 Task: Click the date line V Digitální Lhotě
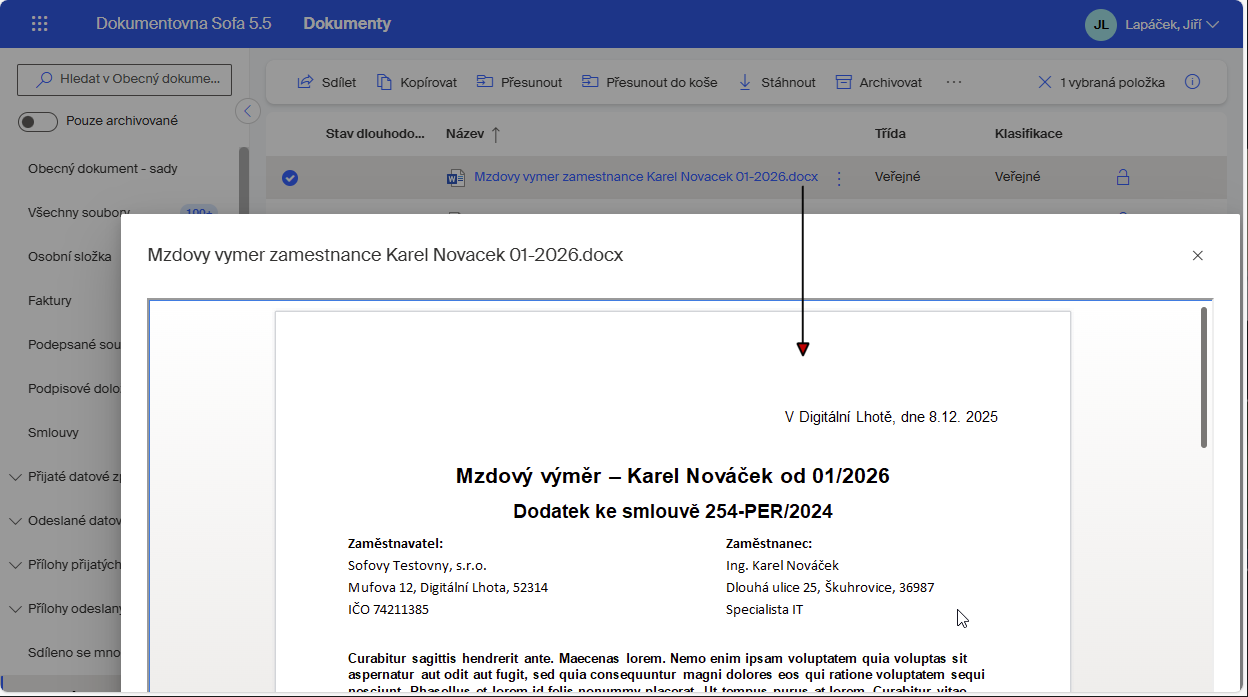point(891,417)
